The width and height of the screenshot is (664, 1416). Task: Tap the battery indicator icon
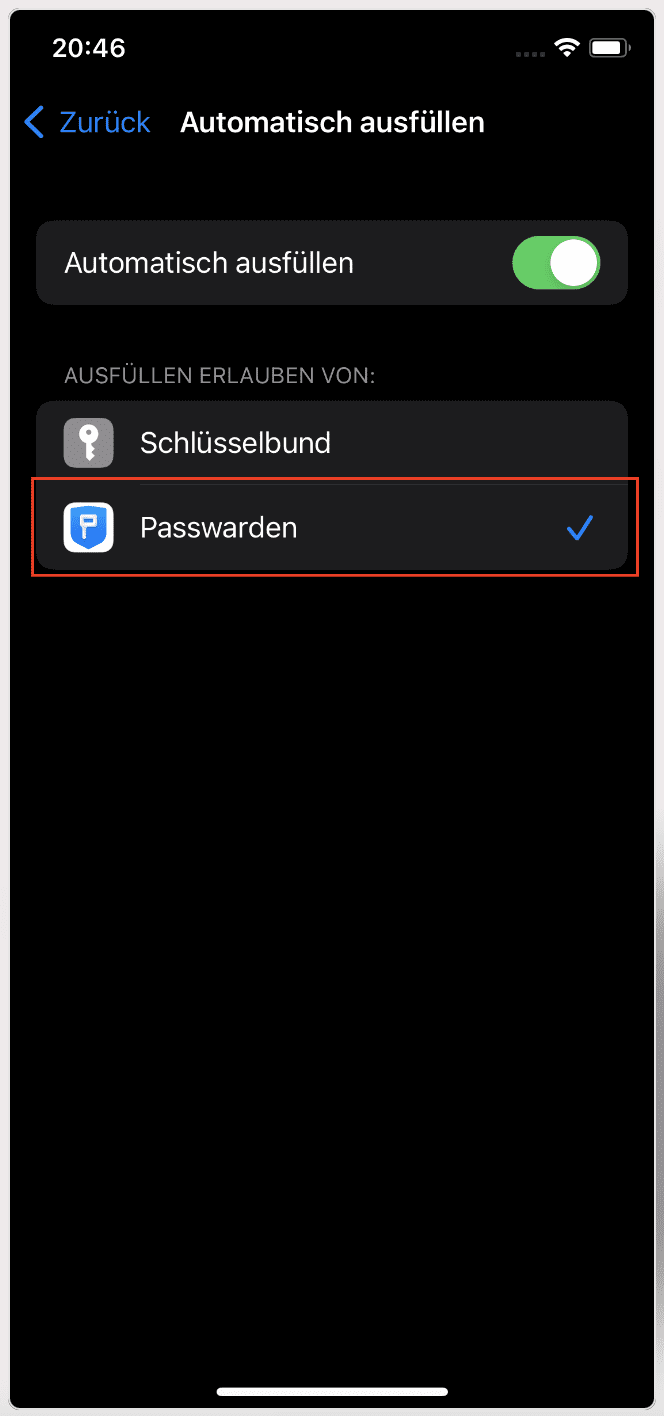[607, 48]
